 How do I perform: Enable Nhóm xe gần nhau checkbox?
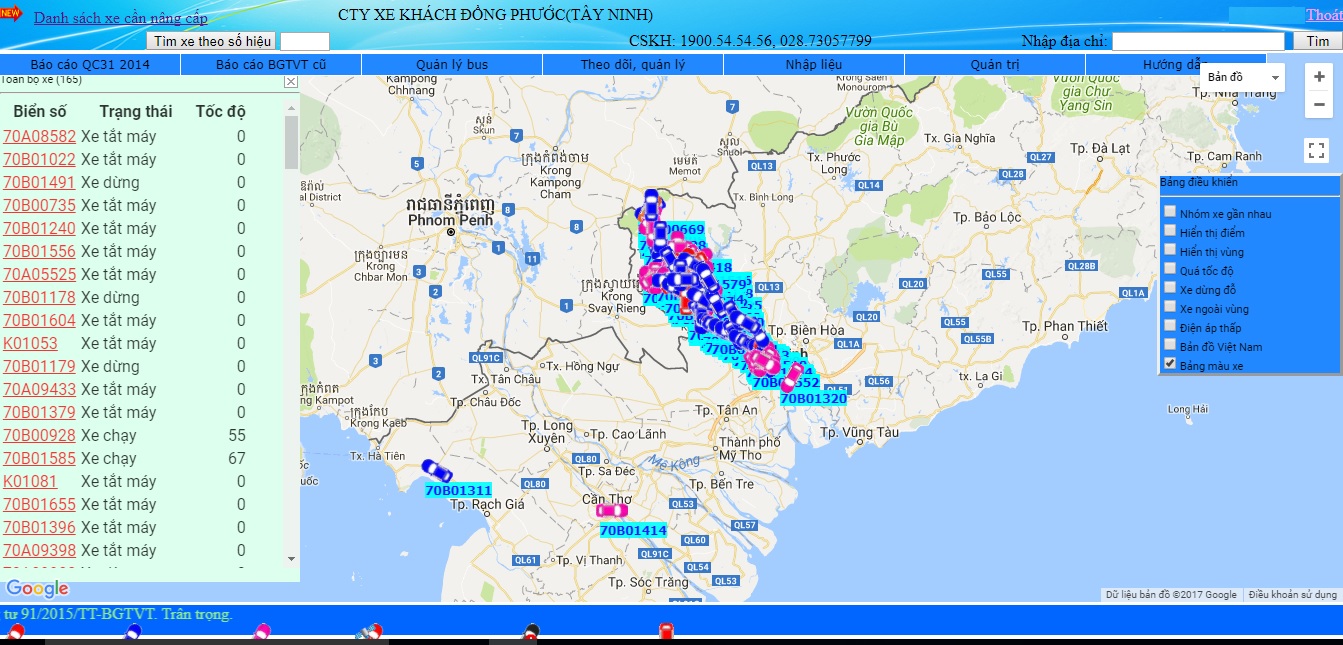[x=1169, y=212]
